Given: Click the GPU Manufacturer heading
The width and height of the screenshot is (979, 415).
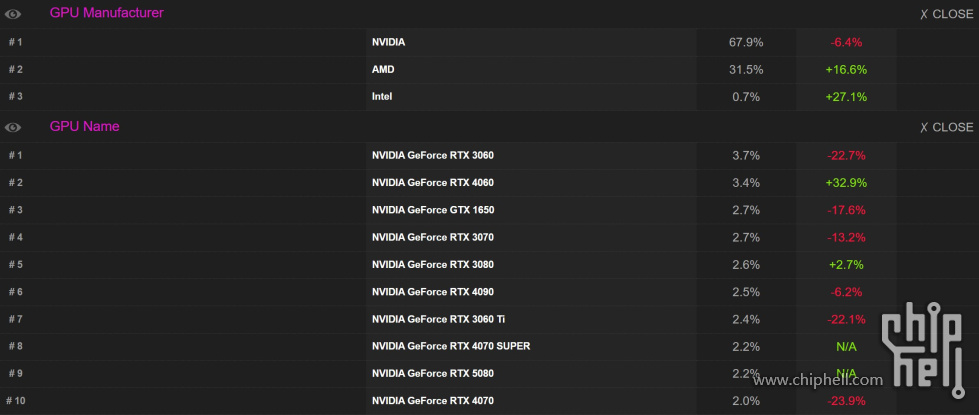Looking at the screenshot, I should click(x=107, y=12).
